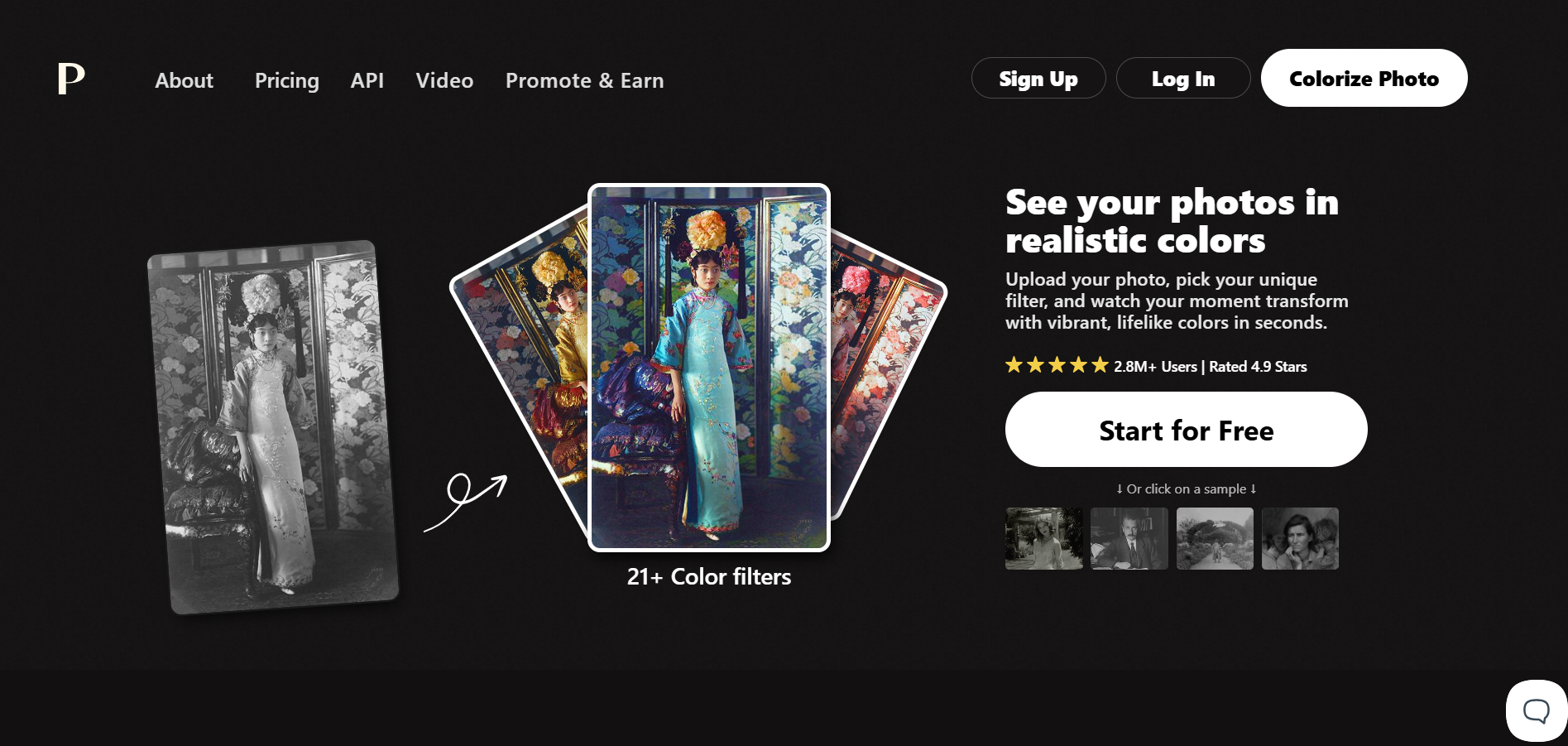Screen dimensions: 1568x746
Task: Click Start for Free button
Action: tap(1186, 430)
